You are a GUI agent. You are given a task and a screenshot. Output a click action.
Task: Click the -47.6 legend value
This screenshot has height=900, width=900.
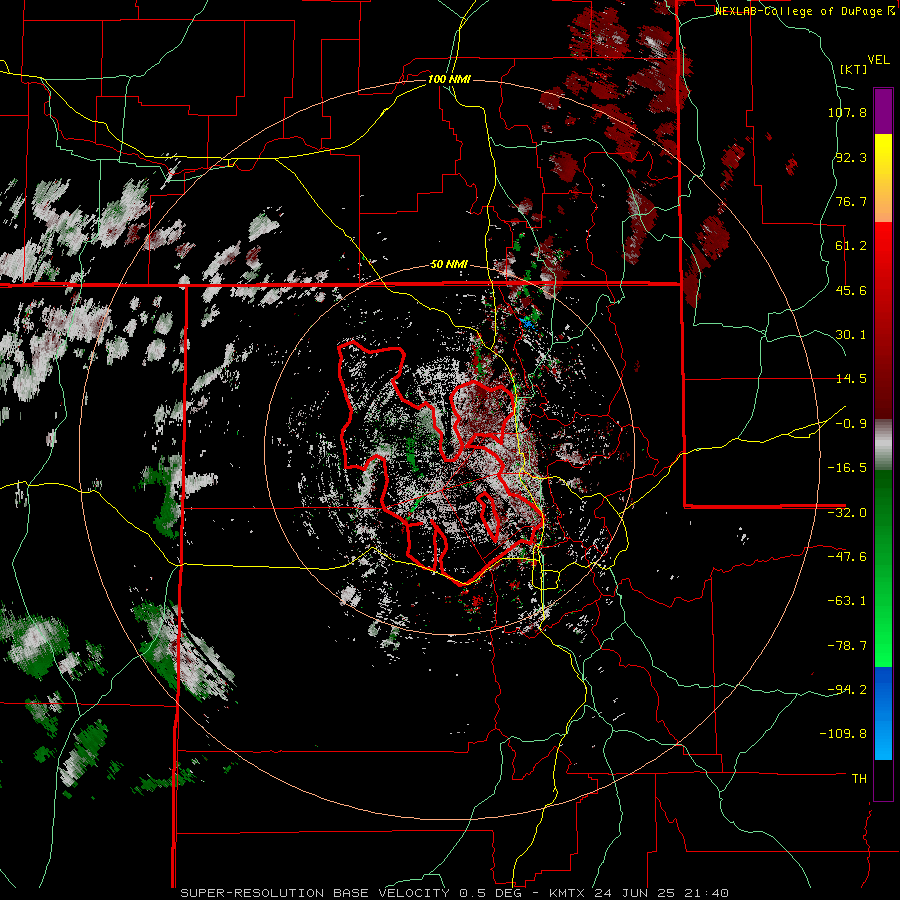[x=847, y=557]
